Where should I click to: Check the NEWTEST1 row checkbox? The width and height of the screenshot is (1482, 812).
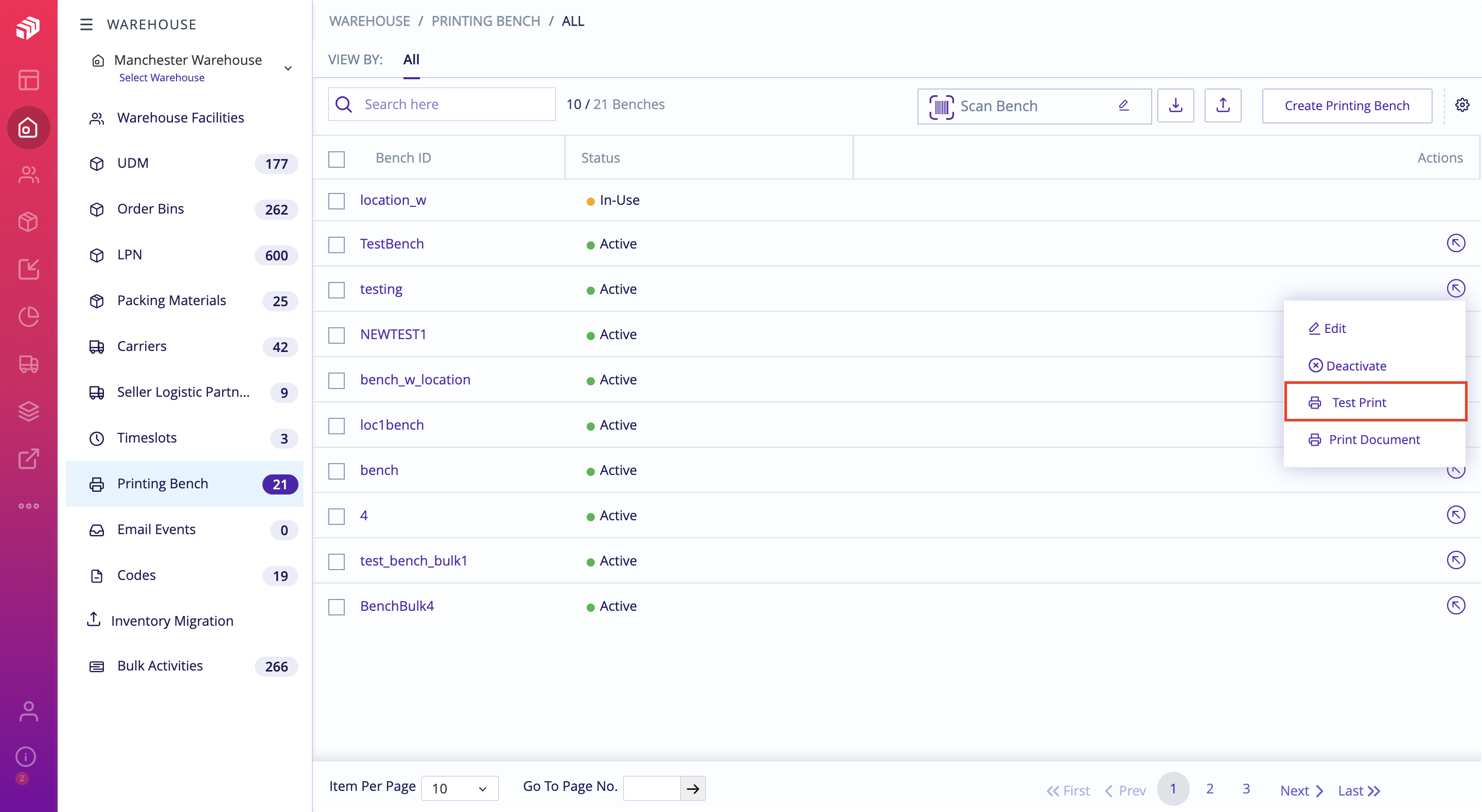[337, 335]
